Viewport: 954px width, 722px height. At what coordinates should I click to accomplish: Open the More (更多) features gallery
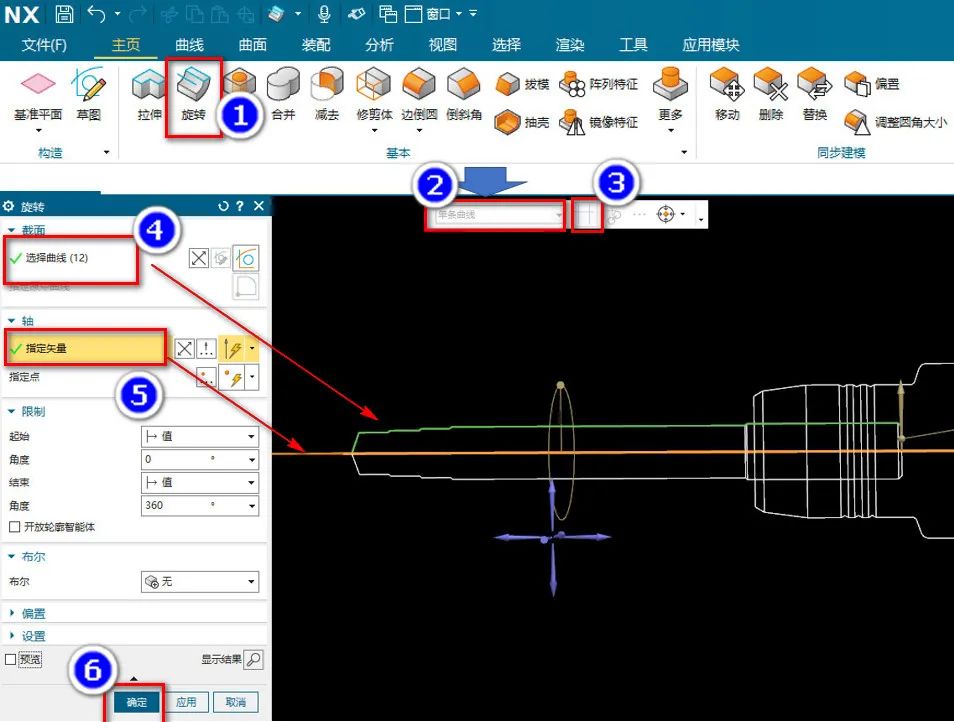[670, 100]
